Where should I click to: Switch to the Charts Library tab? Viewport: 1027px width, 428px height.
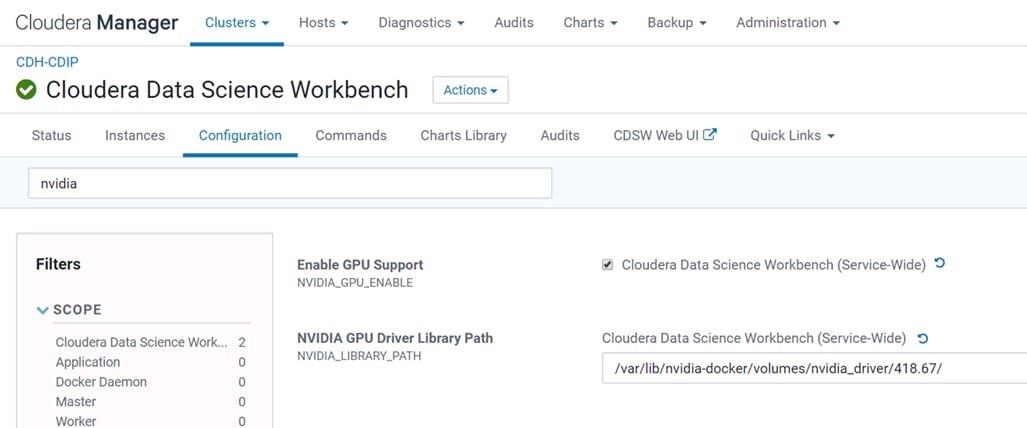pos(464,136)
